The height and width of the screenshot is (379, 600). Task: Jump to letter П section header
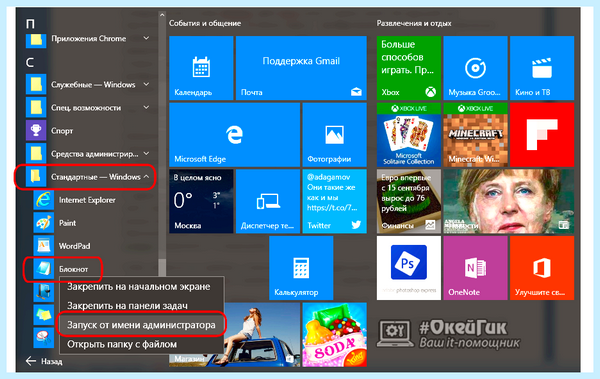(x=30, y=24)
